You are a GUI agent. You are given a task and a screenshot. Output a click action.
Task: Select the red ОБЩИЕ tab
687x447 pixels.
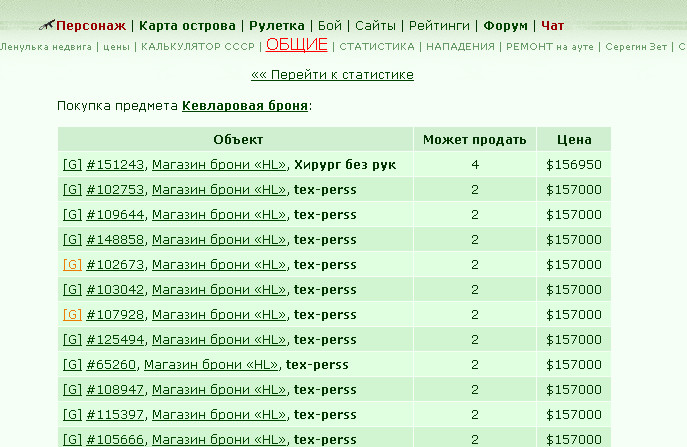[297, 45]
